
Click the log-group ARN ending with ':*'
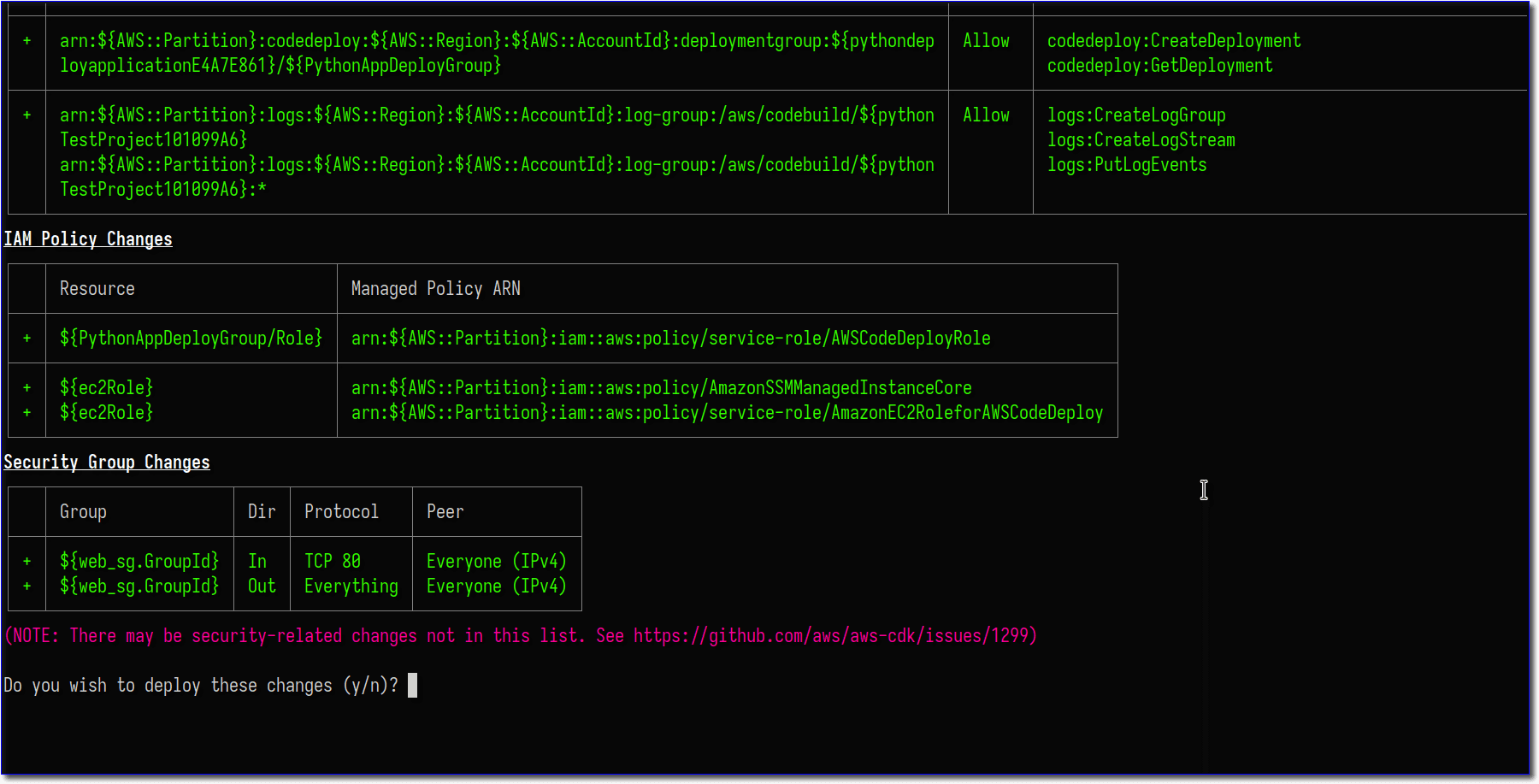coord(497,177)
